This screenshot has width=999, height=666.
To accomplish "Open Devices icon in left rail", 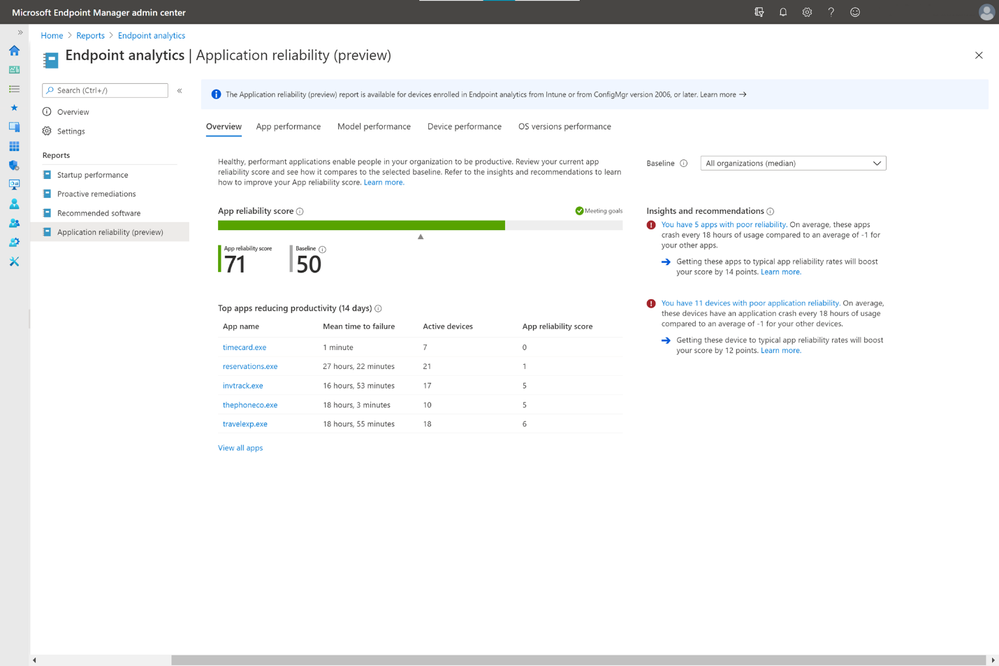I will point(14,127).
